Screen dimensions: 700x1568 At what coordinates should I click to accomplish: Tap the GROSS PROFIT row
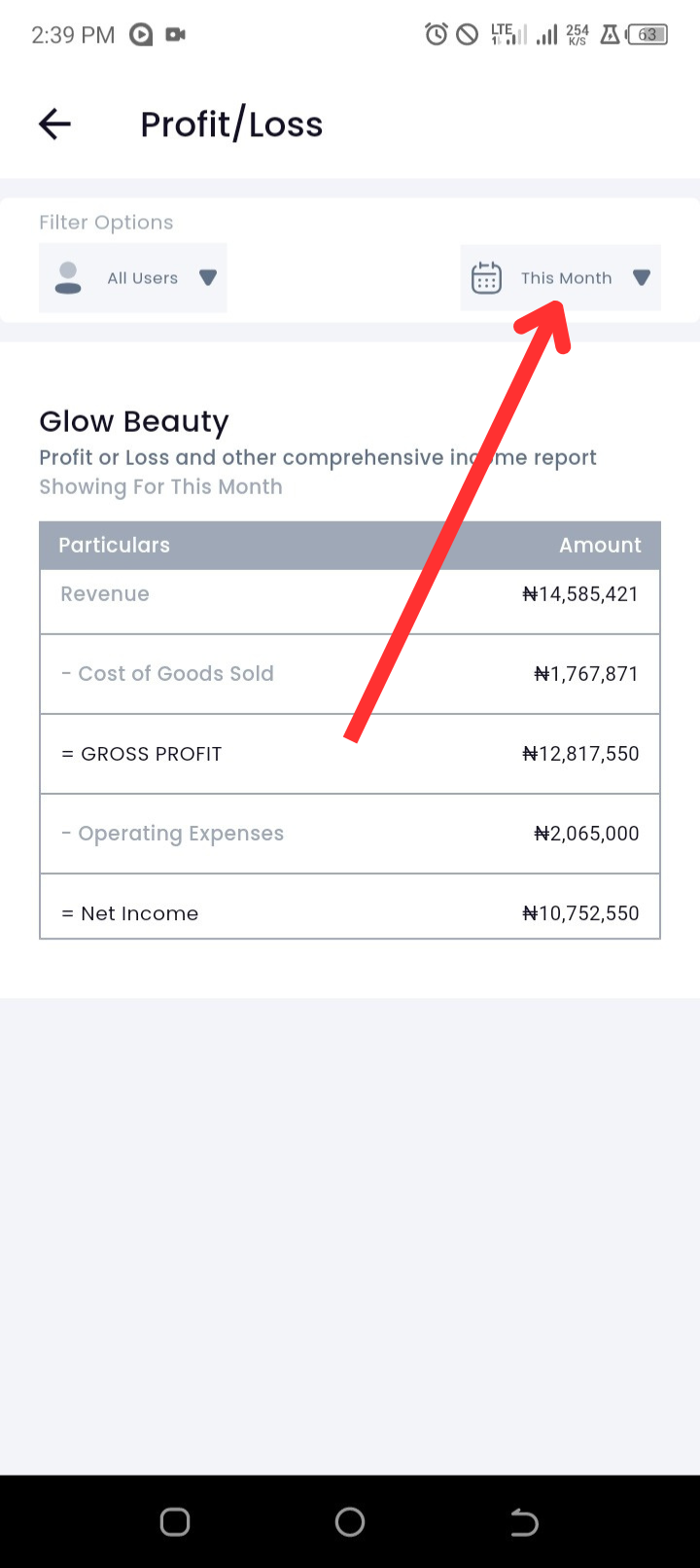pos(350,754)
